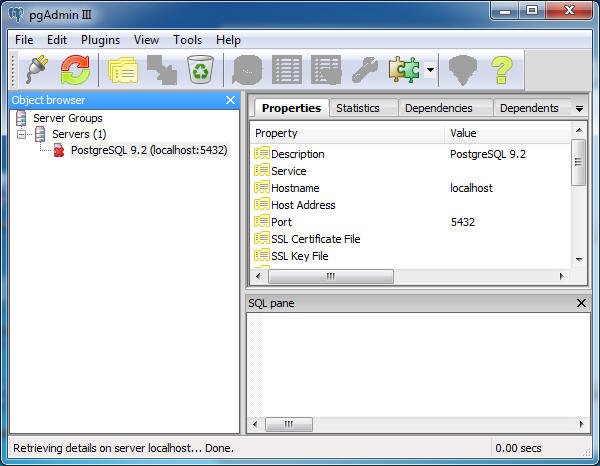Switch to the Properties tab
This screenshot has height=466, width=600.
point(291,108)
